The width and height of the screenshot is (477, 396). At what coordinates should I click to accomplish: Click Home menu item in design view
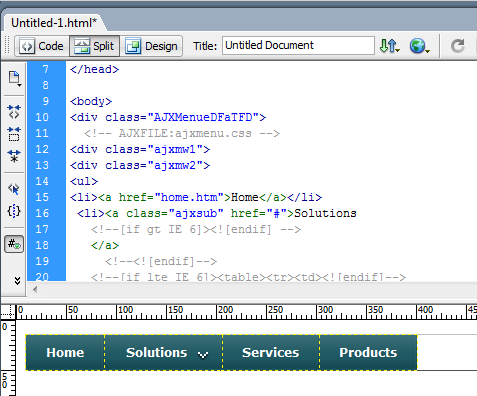click(x=65, y=352)
